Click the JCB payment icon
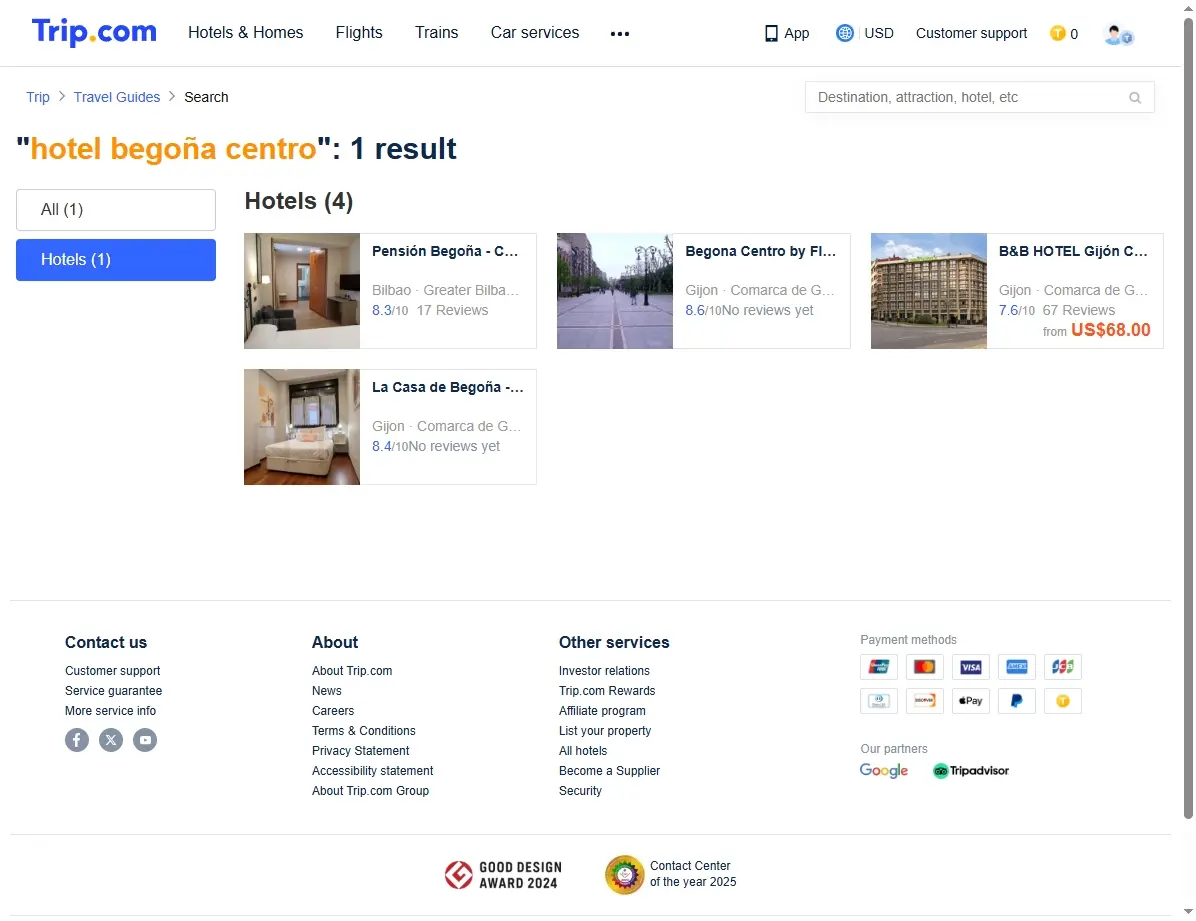Screen dimensions: 1196x921 (1063, 667)
